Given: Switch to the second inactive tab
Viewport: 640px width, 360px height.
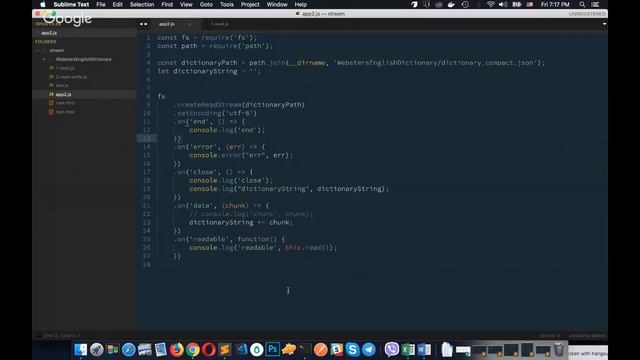Looking at the screenshot, I should pyautogui.click(x=220, y=24).
